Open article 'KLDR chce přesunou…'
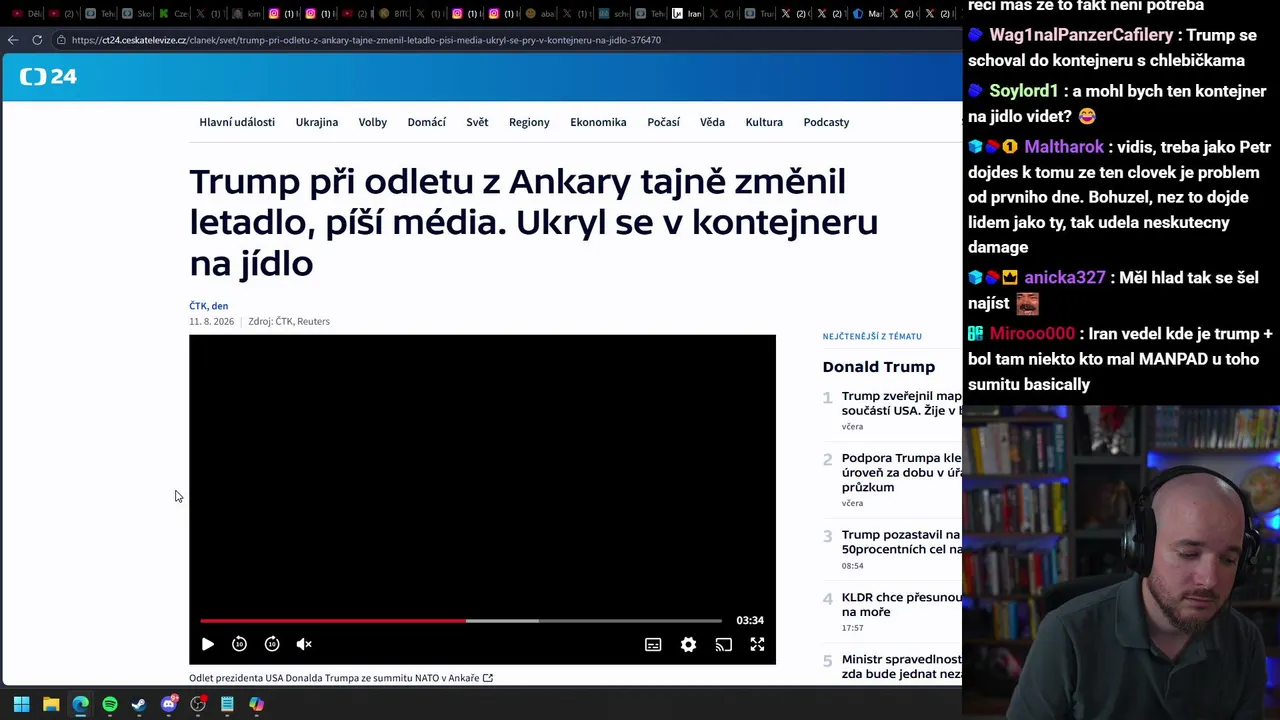Screen dimensions: 1280x720 901,604
